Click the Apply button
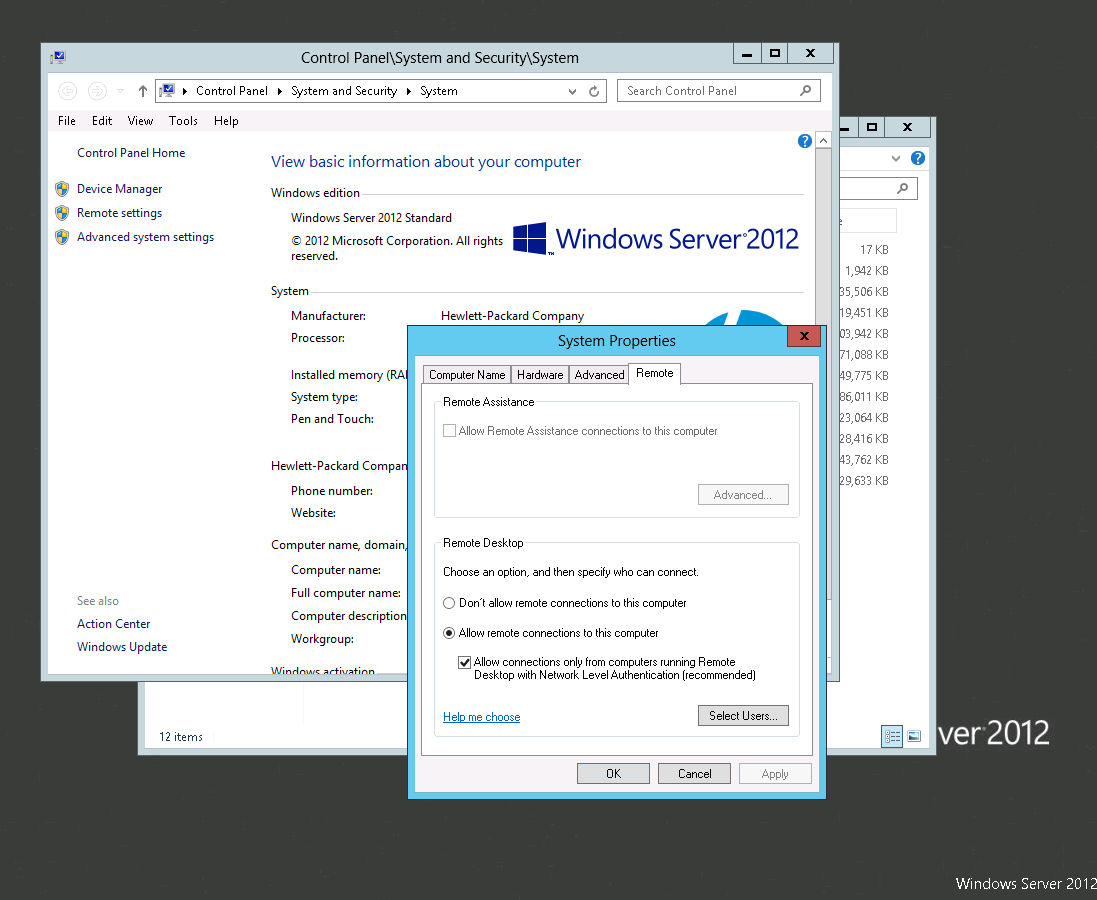 pos(774,773)
